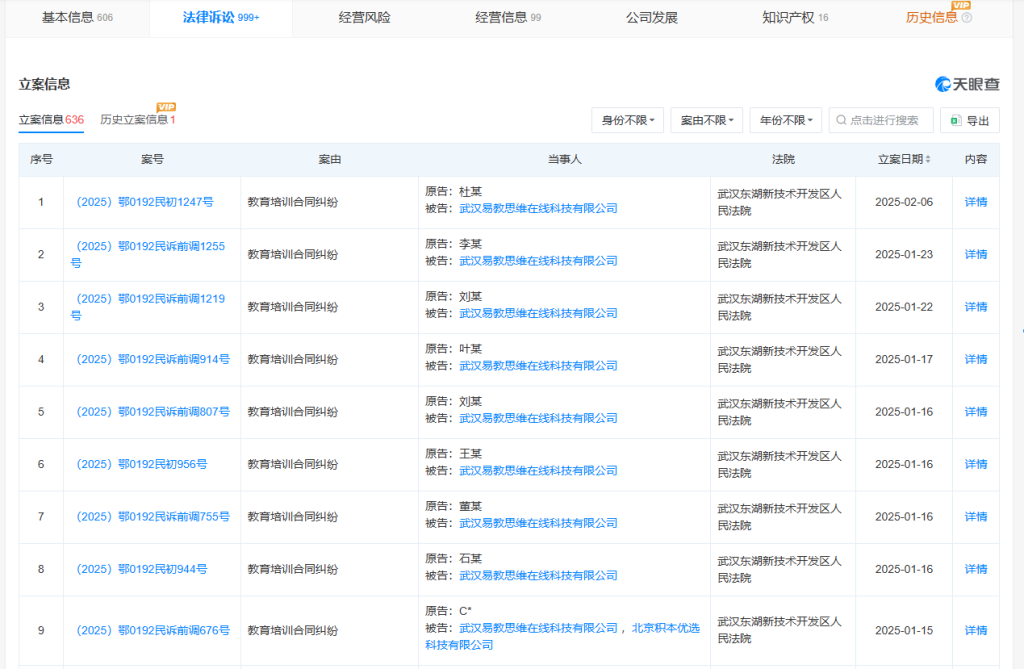The width and height of the screenshot is (1024, 669).
Task: Open defendant company link in 王某 row
Action: tap(538, 470)
